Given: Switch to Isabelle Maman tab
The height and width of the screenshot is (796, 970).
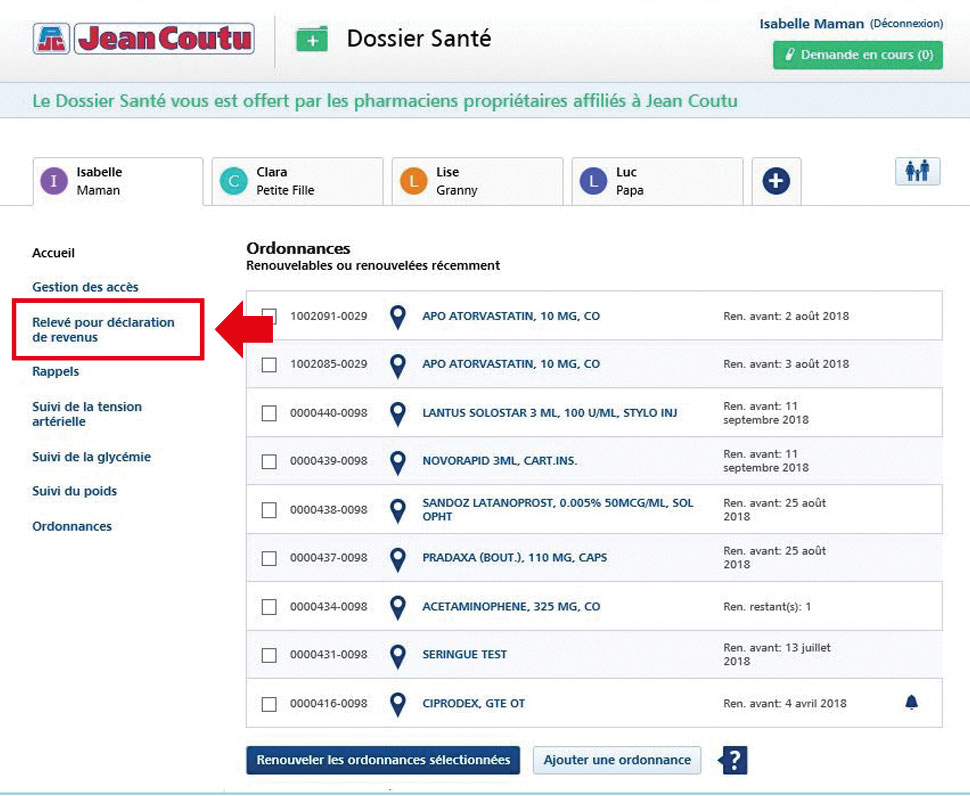Looking at the screenshot, I should 118,181.
